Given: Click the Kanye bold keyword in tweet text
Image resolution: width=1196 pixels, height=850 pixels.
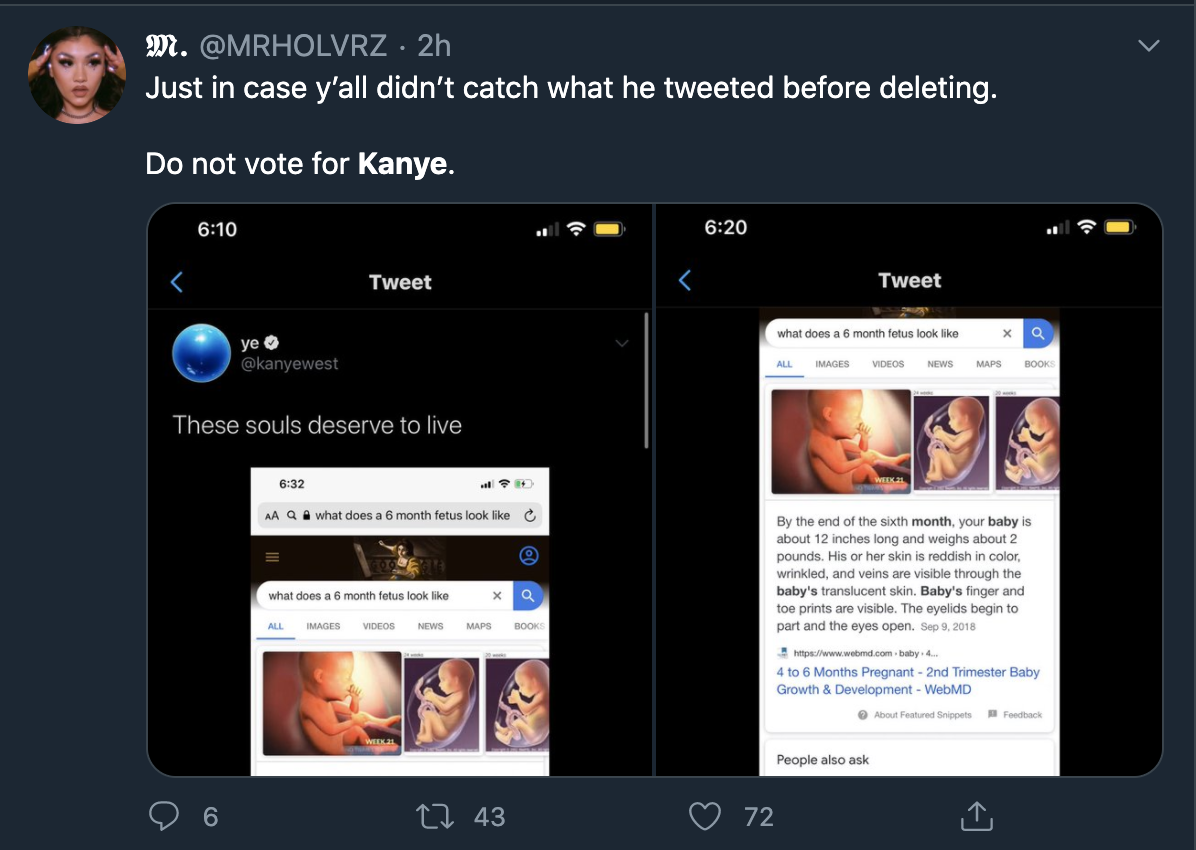Looking at the screenshot, I should [x=402, y=163].
